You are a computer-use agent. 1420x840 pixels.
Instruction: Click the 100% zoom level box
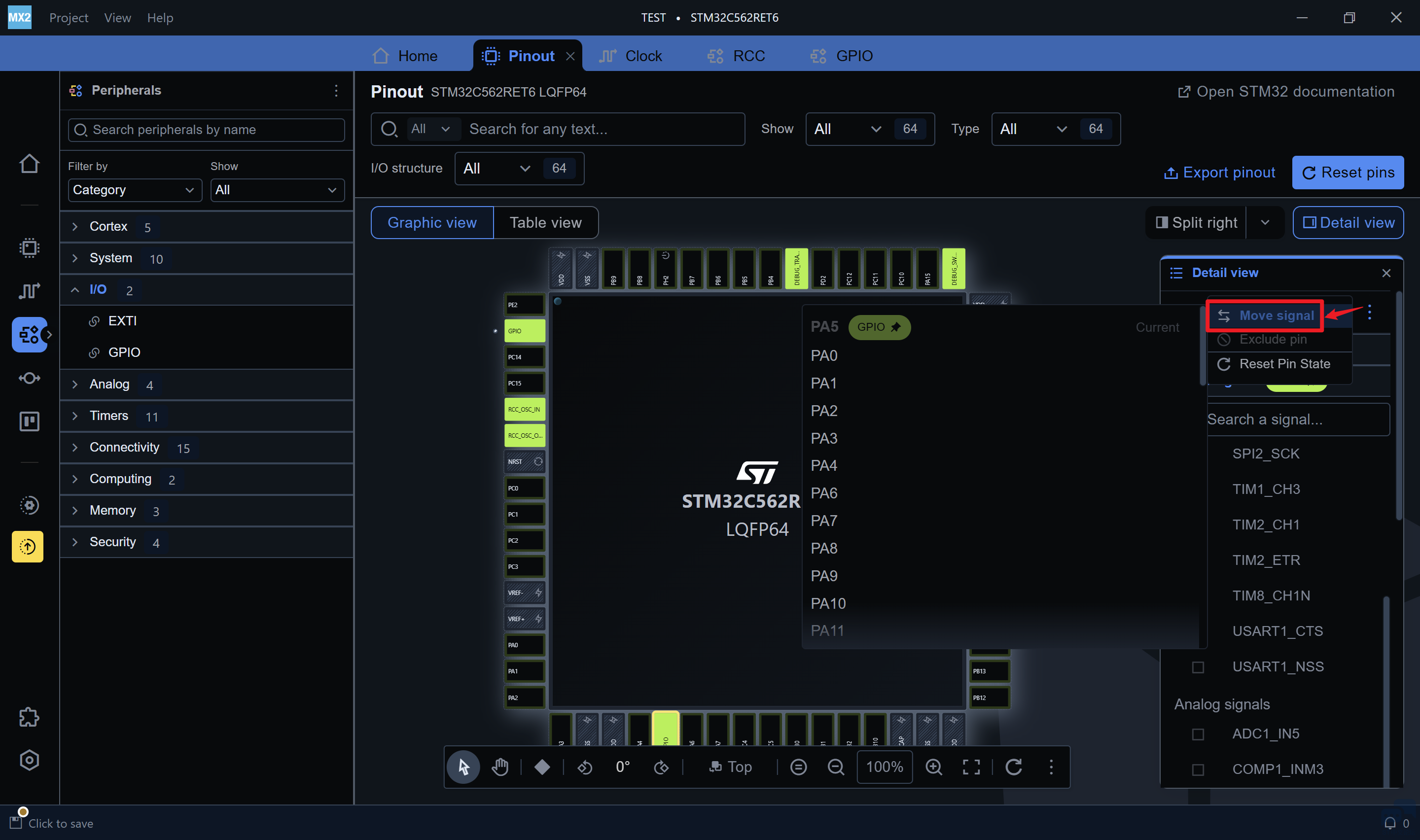point(885,767)
